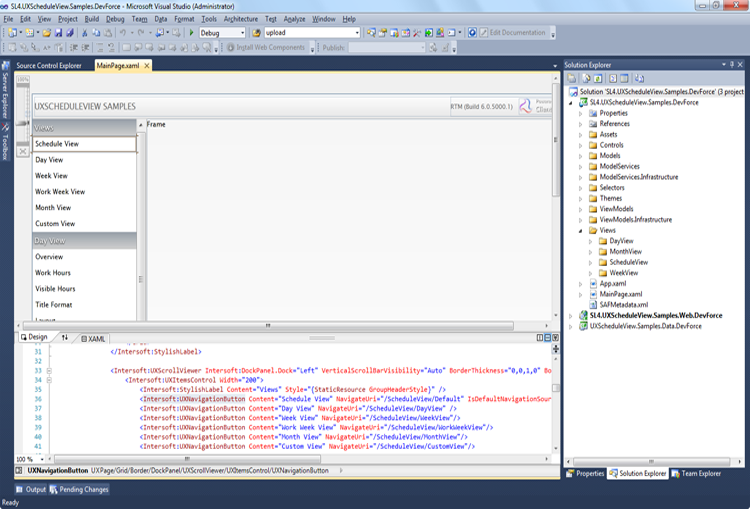Collapse the code region at line 34
The height and width of the screenshot is (509, 750).
49,380
